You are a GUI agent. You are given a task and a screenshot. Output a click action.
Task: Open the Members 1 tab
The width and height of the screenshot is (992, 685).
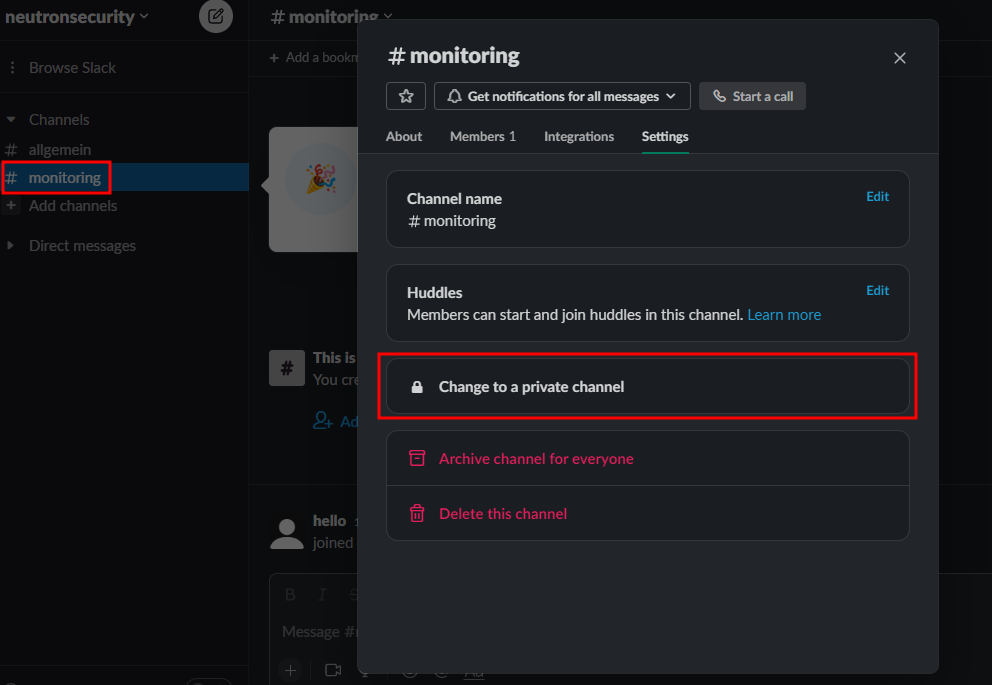pyautogui.click(x=482, y=136)
